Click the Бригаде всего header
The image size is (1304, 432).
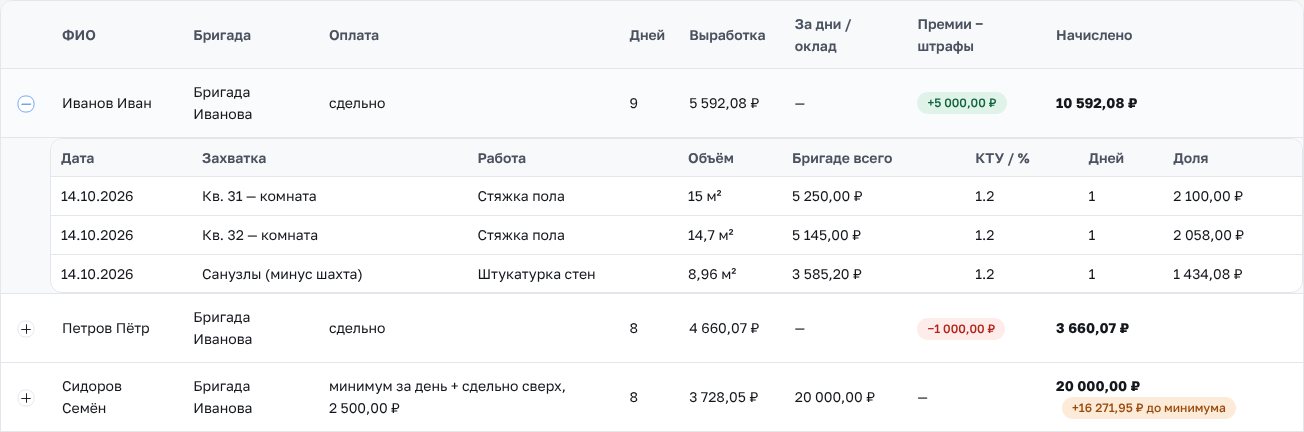(x=842, y=158)
